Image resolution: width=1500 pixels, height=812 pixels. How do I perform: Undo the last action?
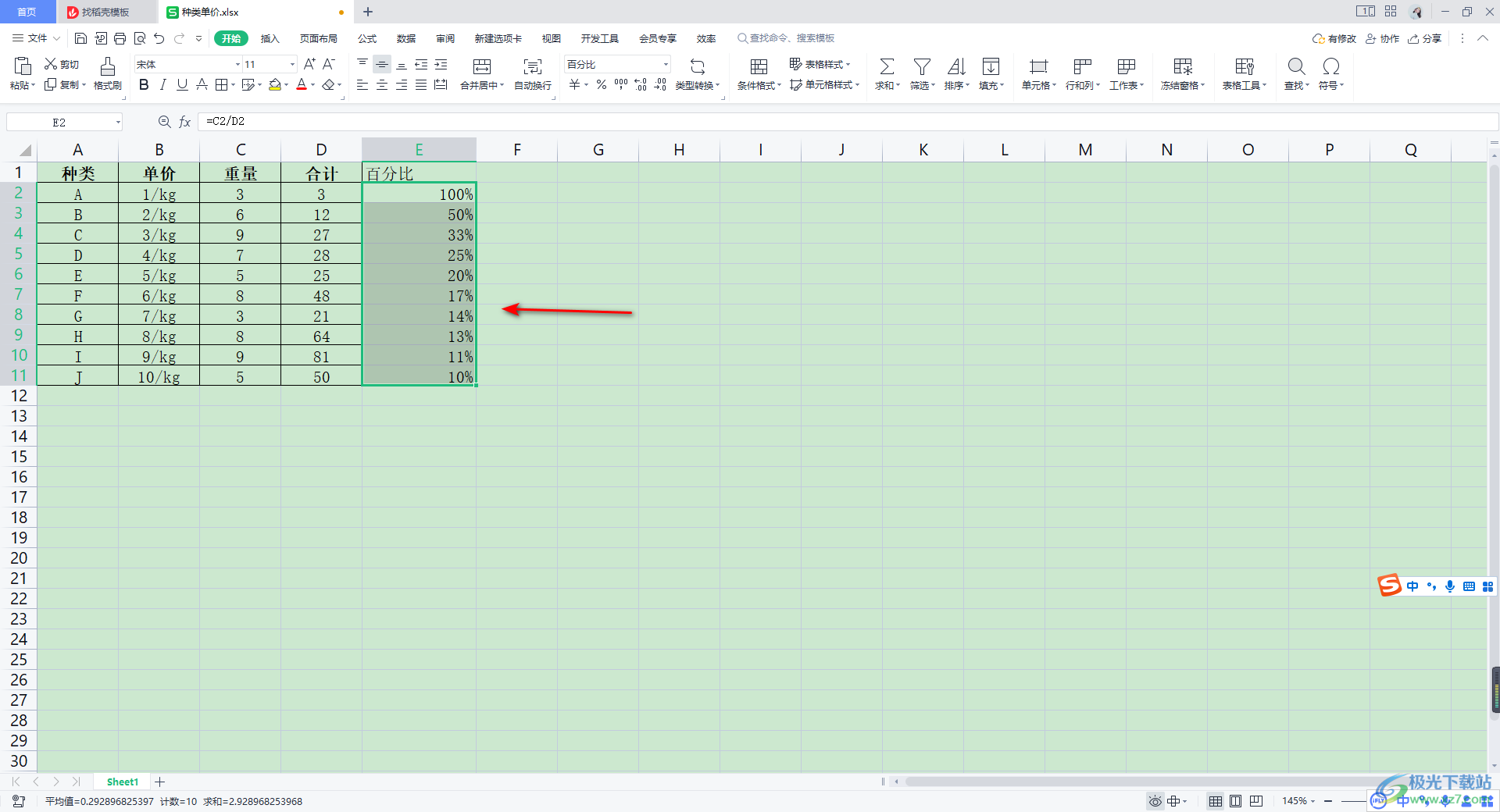pyautogui.click(x=159, y=38)
